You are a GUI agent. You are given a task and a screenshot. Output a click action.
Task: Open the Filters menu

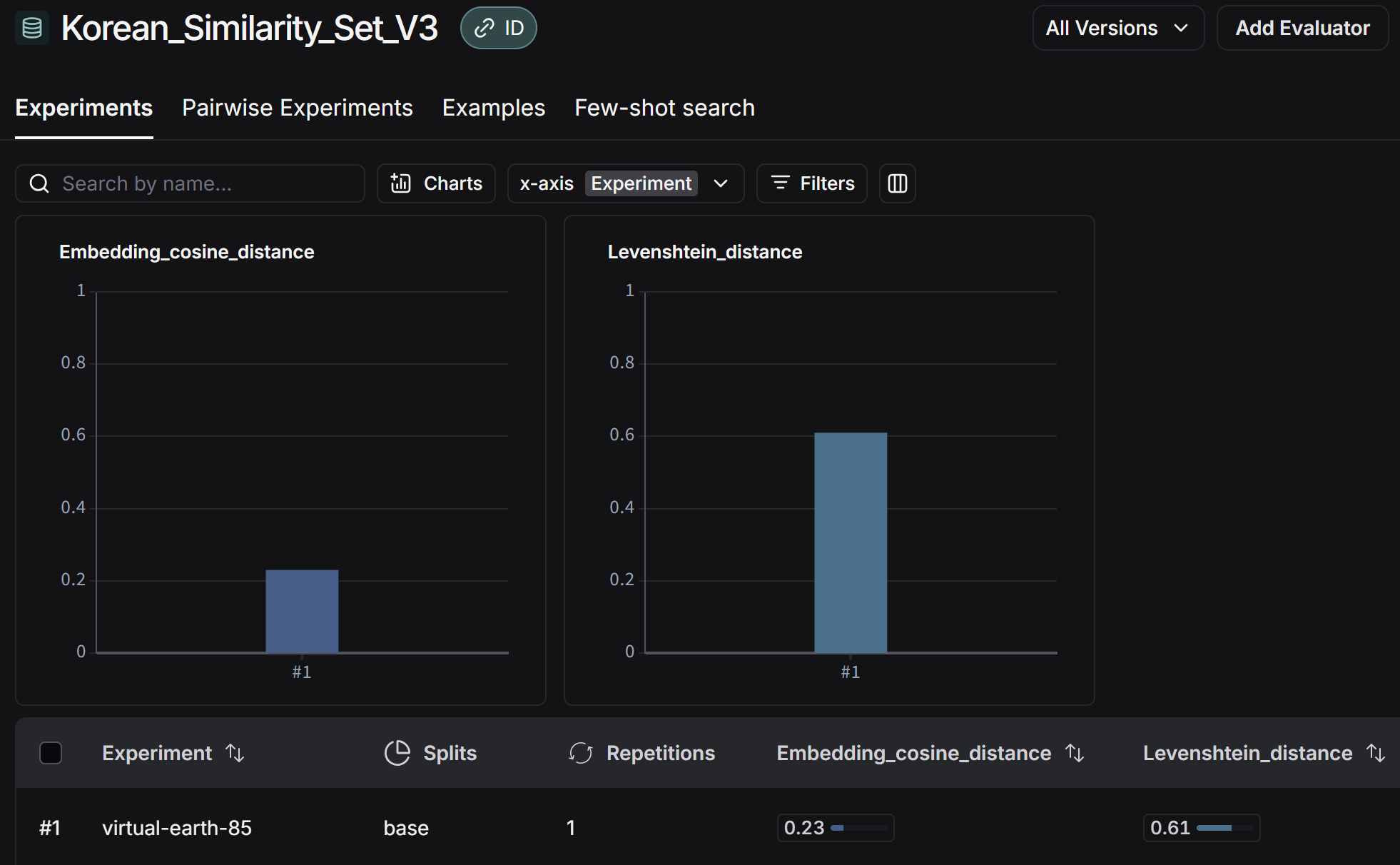(812, 183)
